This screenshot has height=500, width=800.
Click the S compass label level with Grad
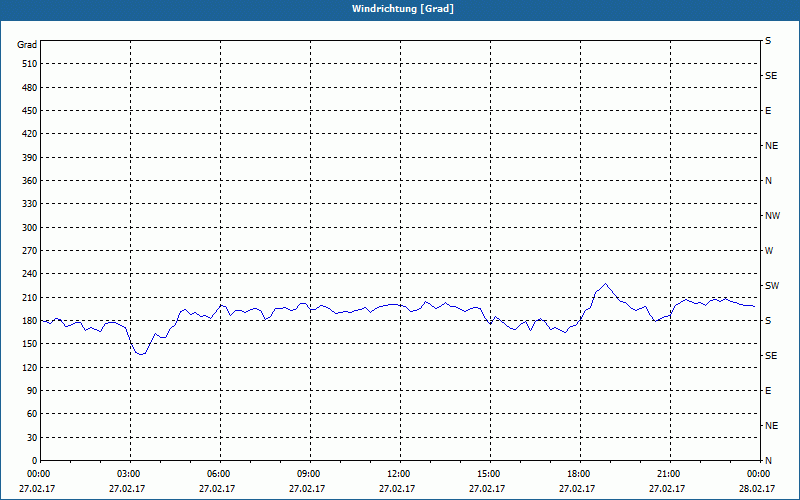point(768,41)
